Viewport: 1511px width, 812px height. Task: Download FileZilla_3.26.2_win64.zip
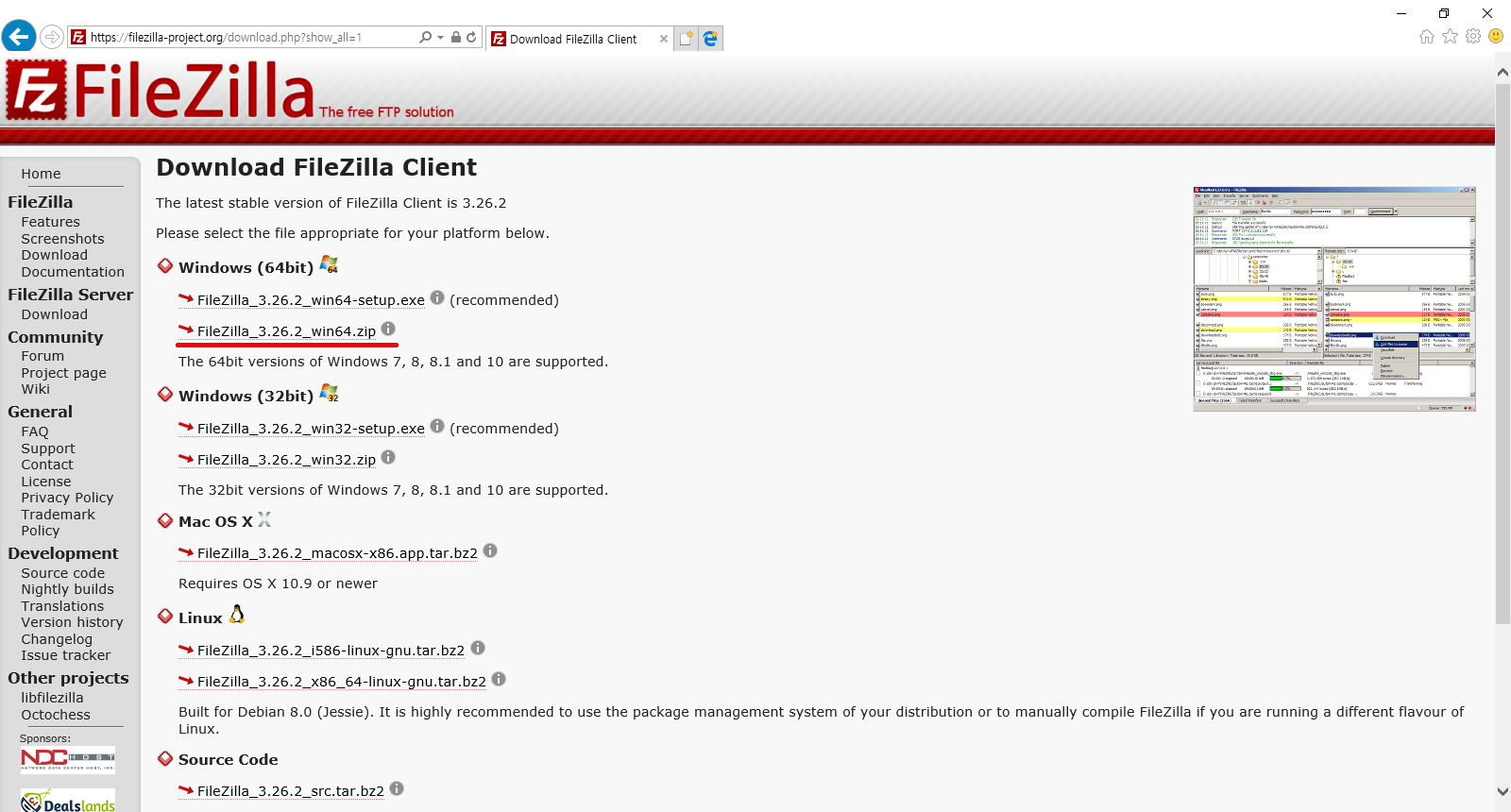pyautogui.click(x=286, y=331)
